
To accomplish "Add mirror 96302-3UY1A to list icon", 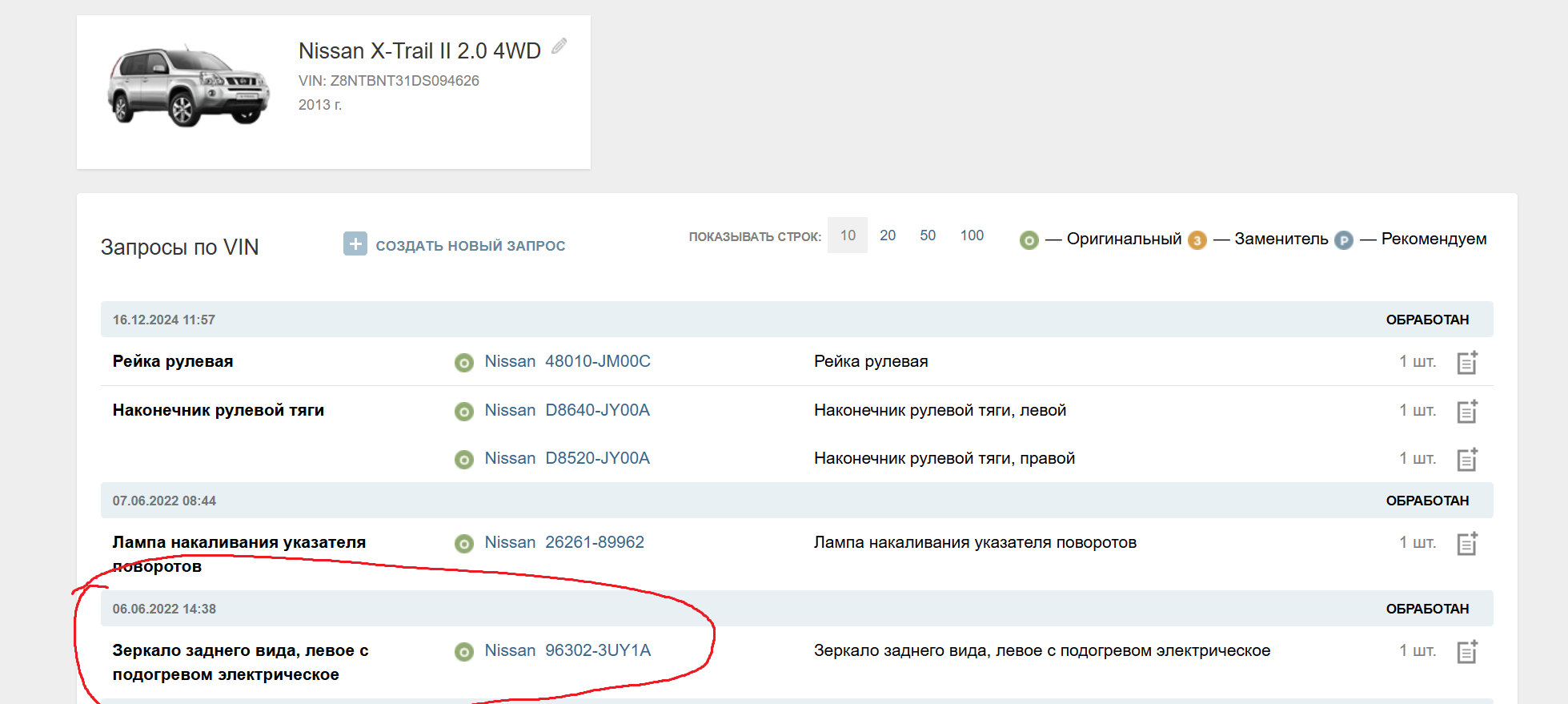I will click(x=1466, y=652).
